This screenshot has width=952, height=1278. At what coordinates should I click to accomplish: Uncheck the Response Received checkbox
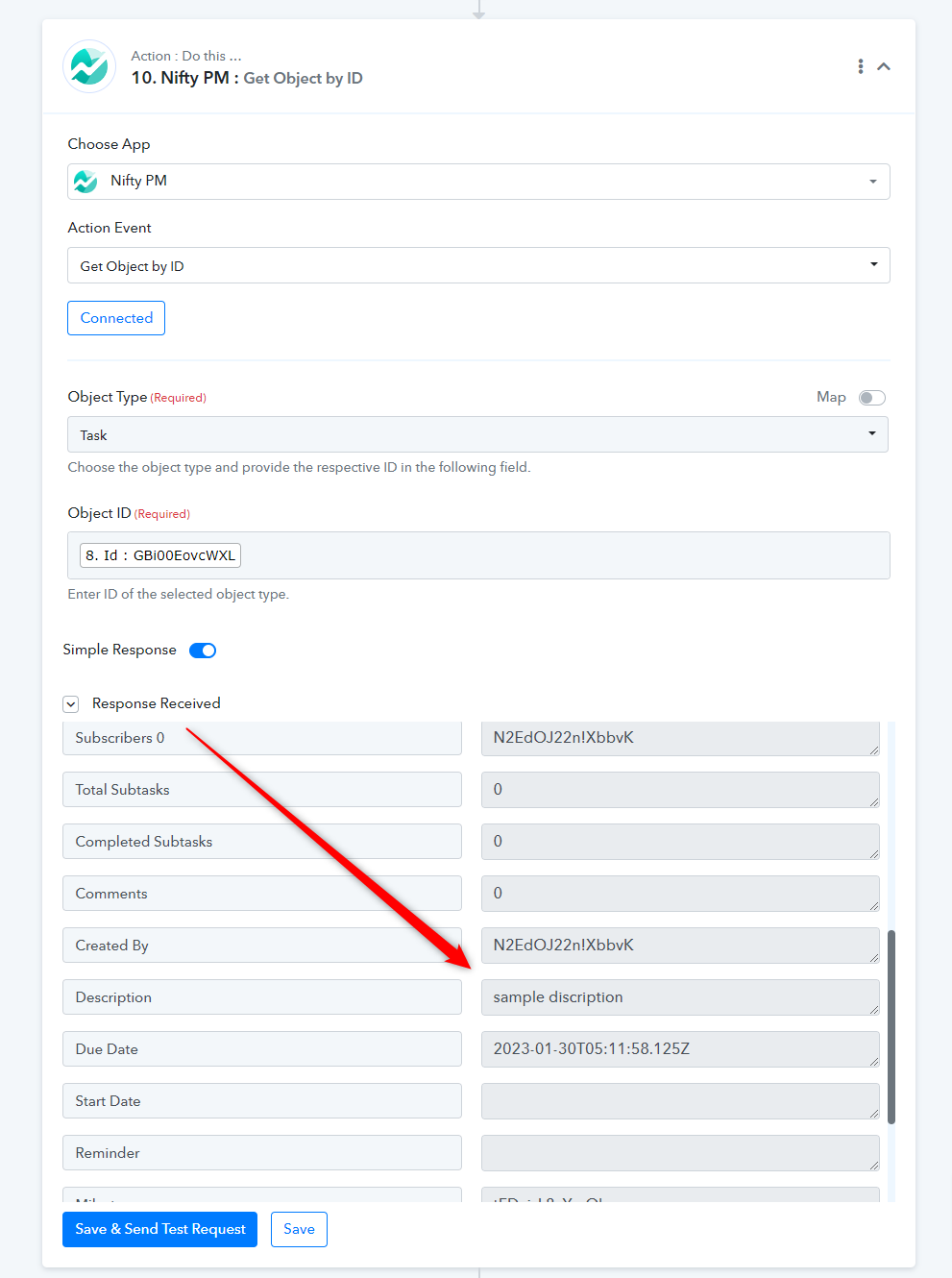click(x=71, y=704)
